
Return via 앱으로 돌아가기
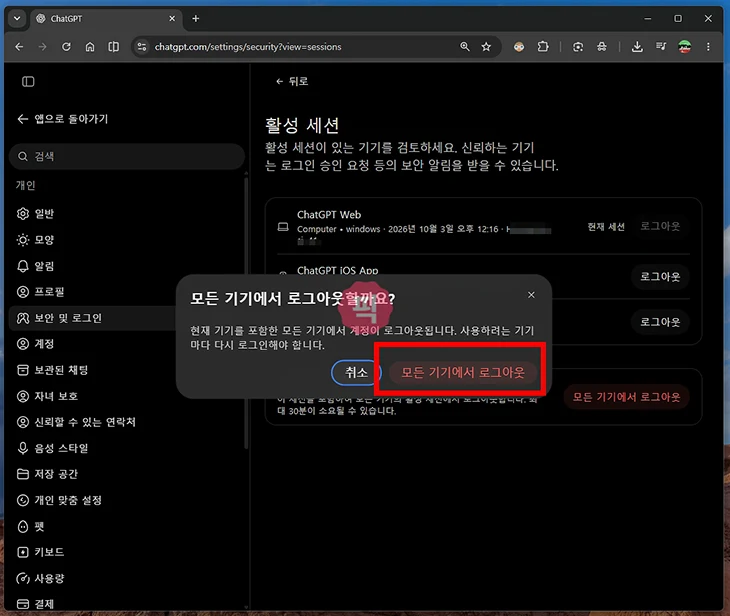[62, 119]
